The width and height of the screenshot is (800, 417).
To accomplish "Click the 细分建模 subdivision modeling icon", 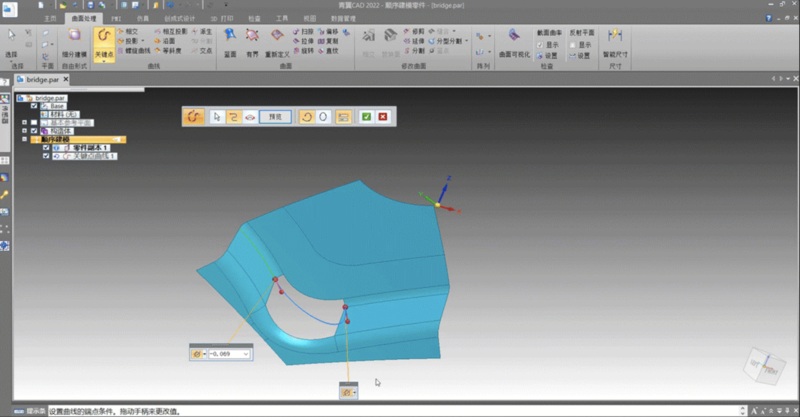I will (73, 40).
